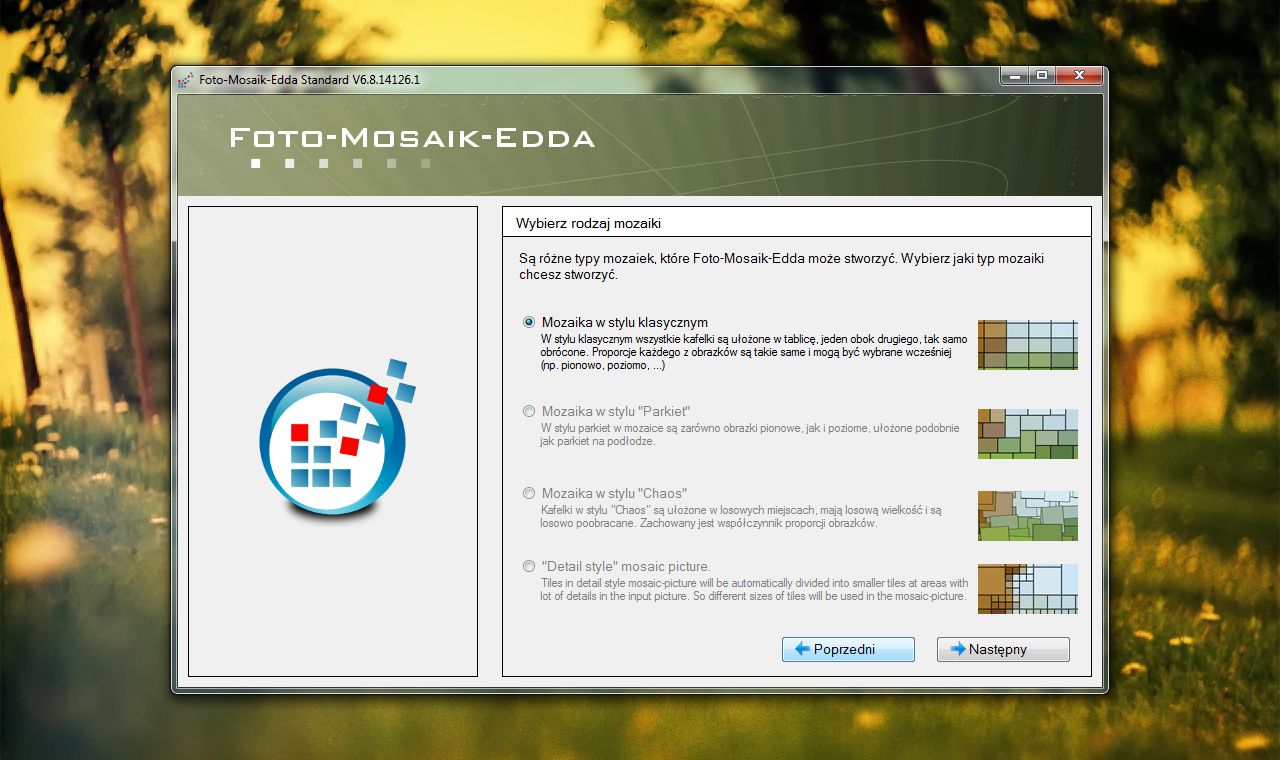Click the "Detail style" mosaic picture label
This screenshot has width=1280, height=760.
(x=626, y=566)
